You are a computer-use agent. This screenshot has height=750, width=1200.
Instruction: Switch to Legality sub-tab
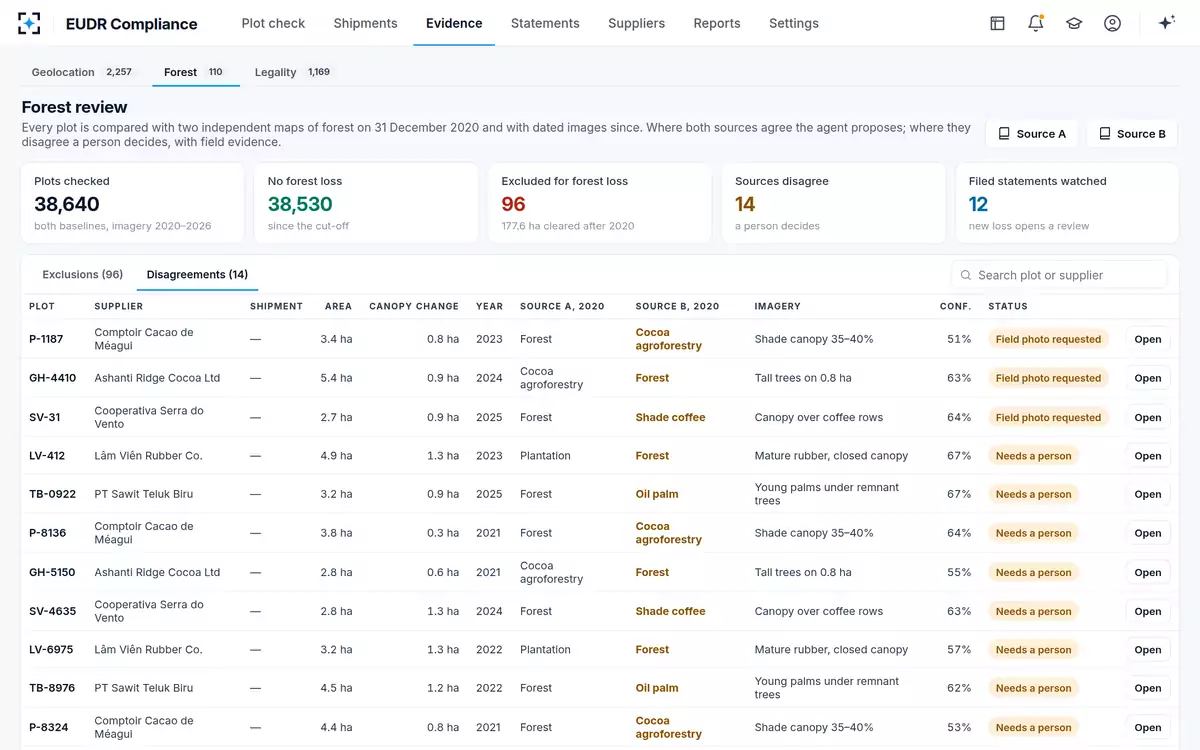(x=292, y=72)
